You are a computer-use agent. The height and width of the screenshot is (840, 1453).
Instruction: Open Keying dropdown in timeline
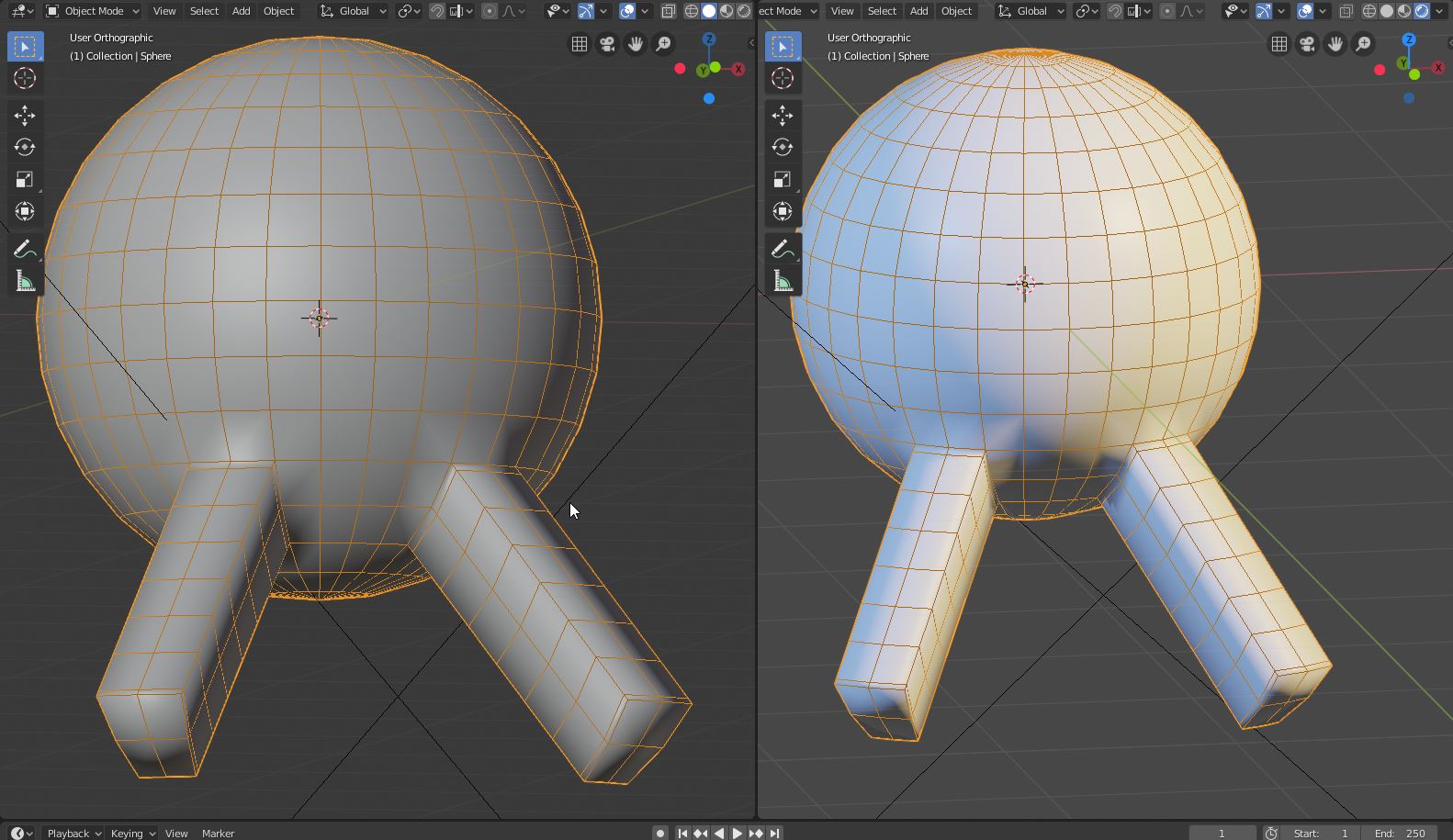pyautogui.click(x=132, y=833)
